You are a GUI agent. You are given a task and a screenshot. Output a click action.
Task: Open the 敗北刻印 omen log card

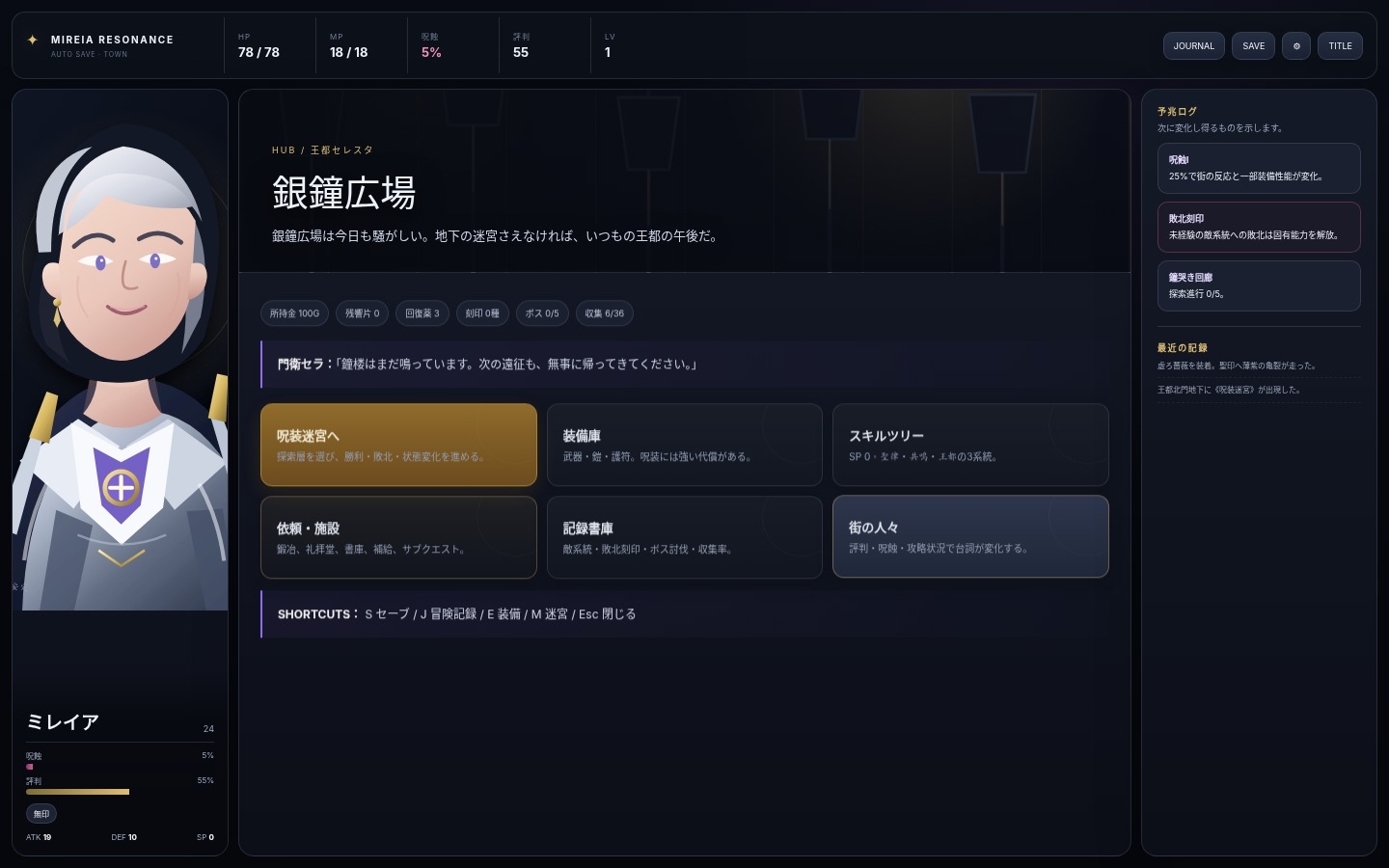coord(1259,227)
